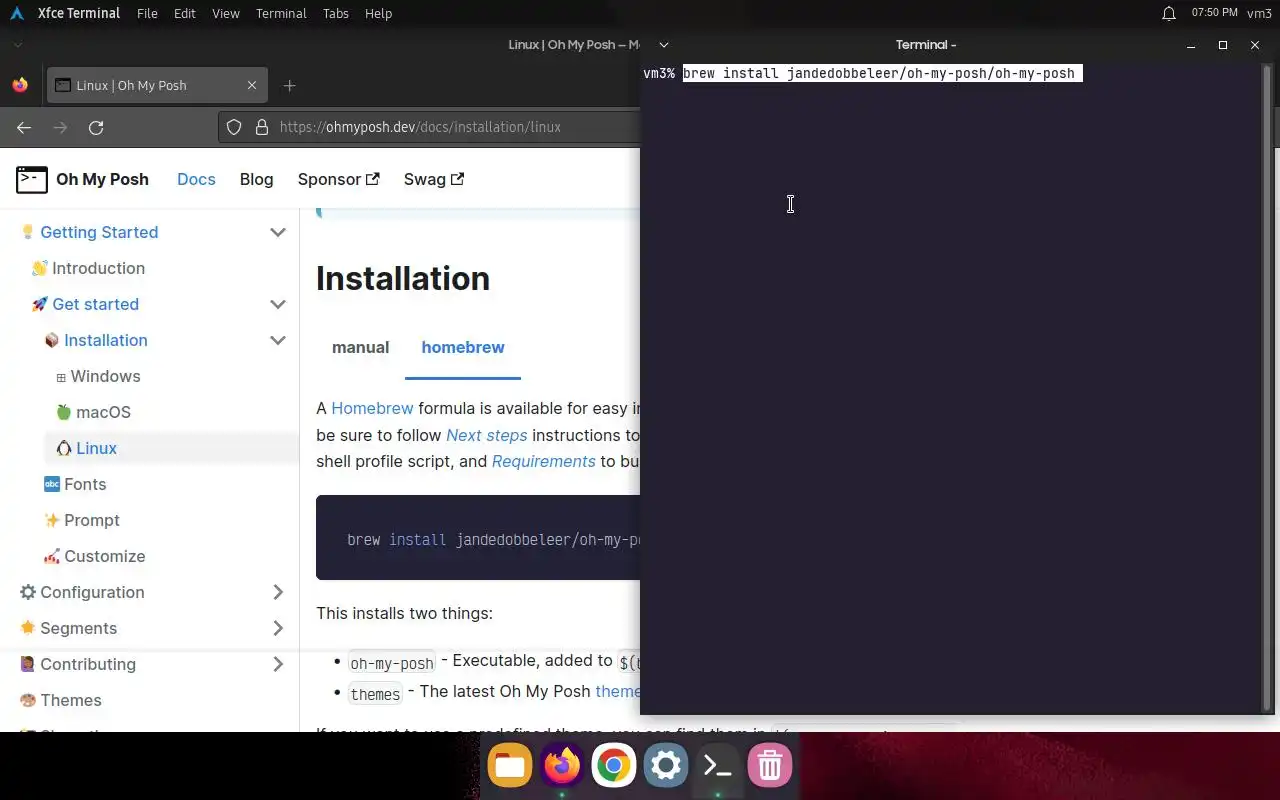This screenshot has height=800, width=1280.
Task: Open the Help menu in menu bar
Action: tap(378, 13)
